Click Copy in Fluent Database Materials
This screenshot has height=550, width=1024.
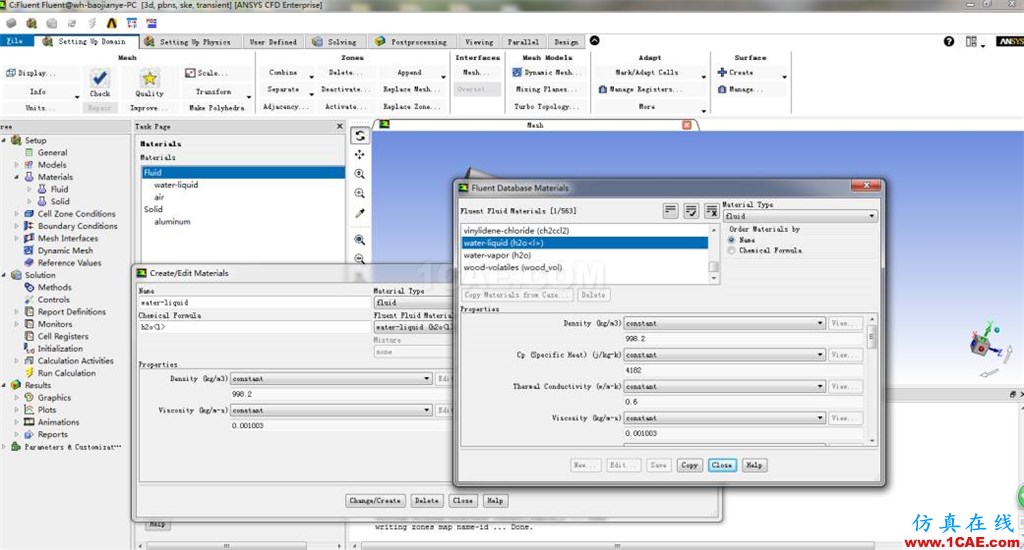[x=690, y=465]
